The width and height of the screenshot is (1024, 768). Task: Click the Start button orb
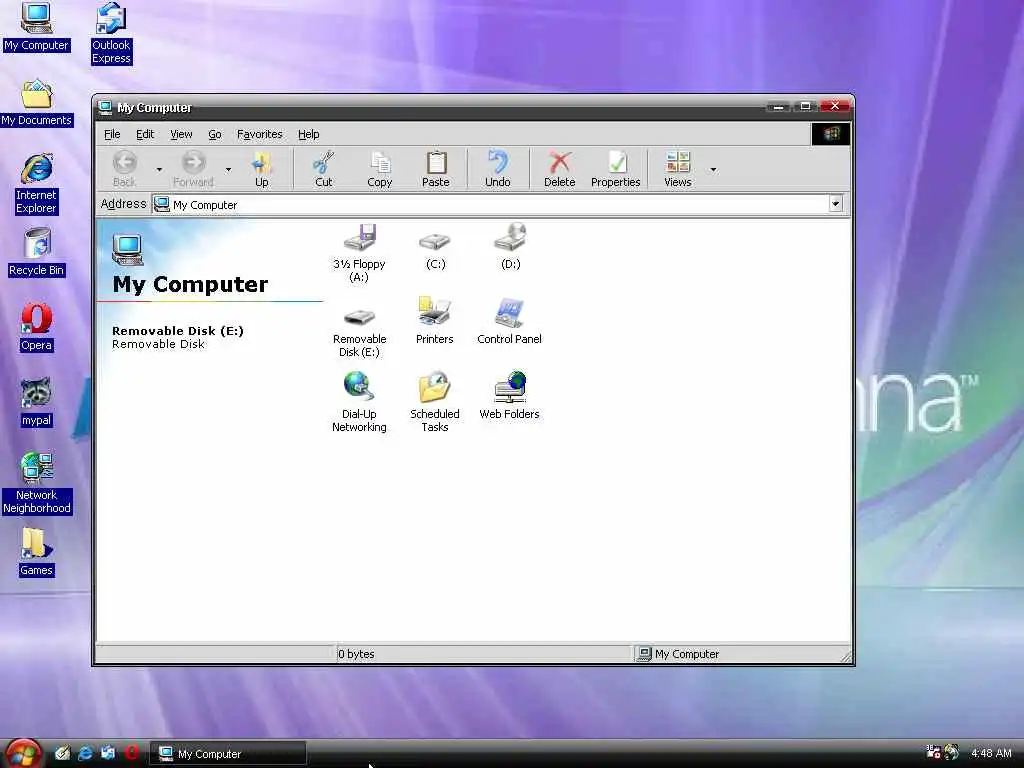[22, 753]
